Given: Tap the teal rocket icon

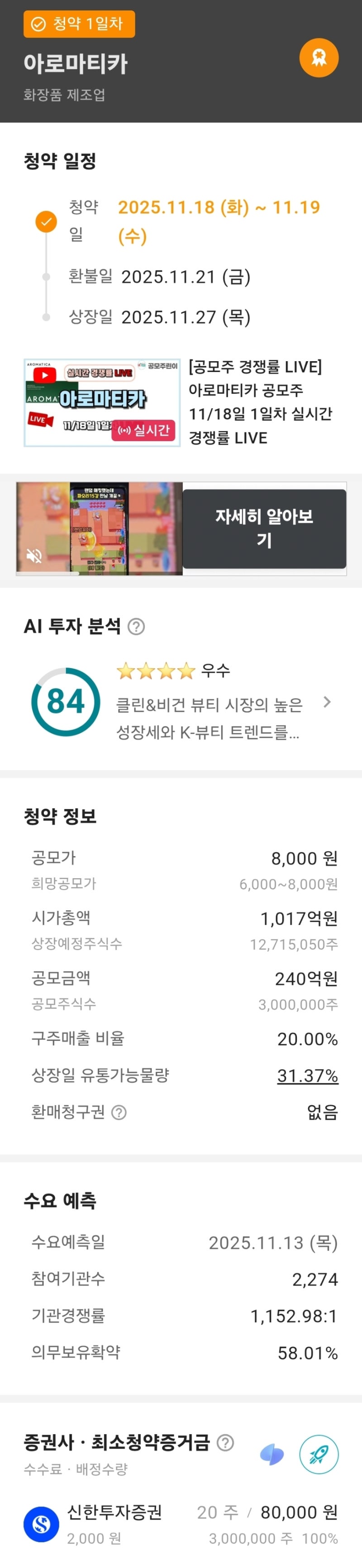Looking at the screenshot, I should click(319, 1454).
